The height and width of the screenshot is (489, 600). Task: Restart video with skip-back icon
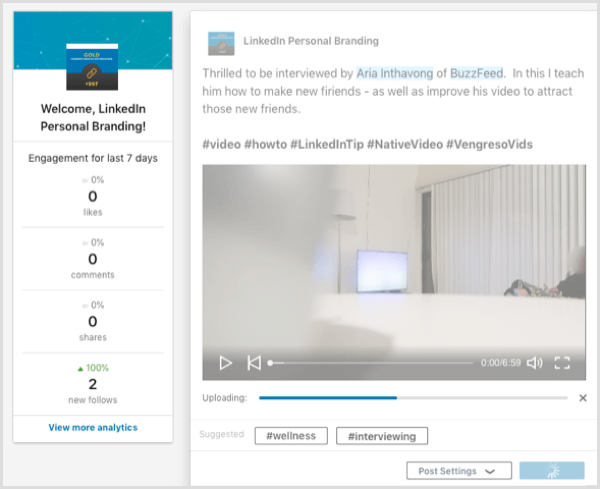(254, 363)
